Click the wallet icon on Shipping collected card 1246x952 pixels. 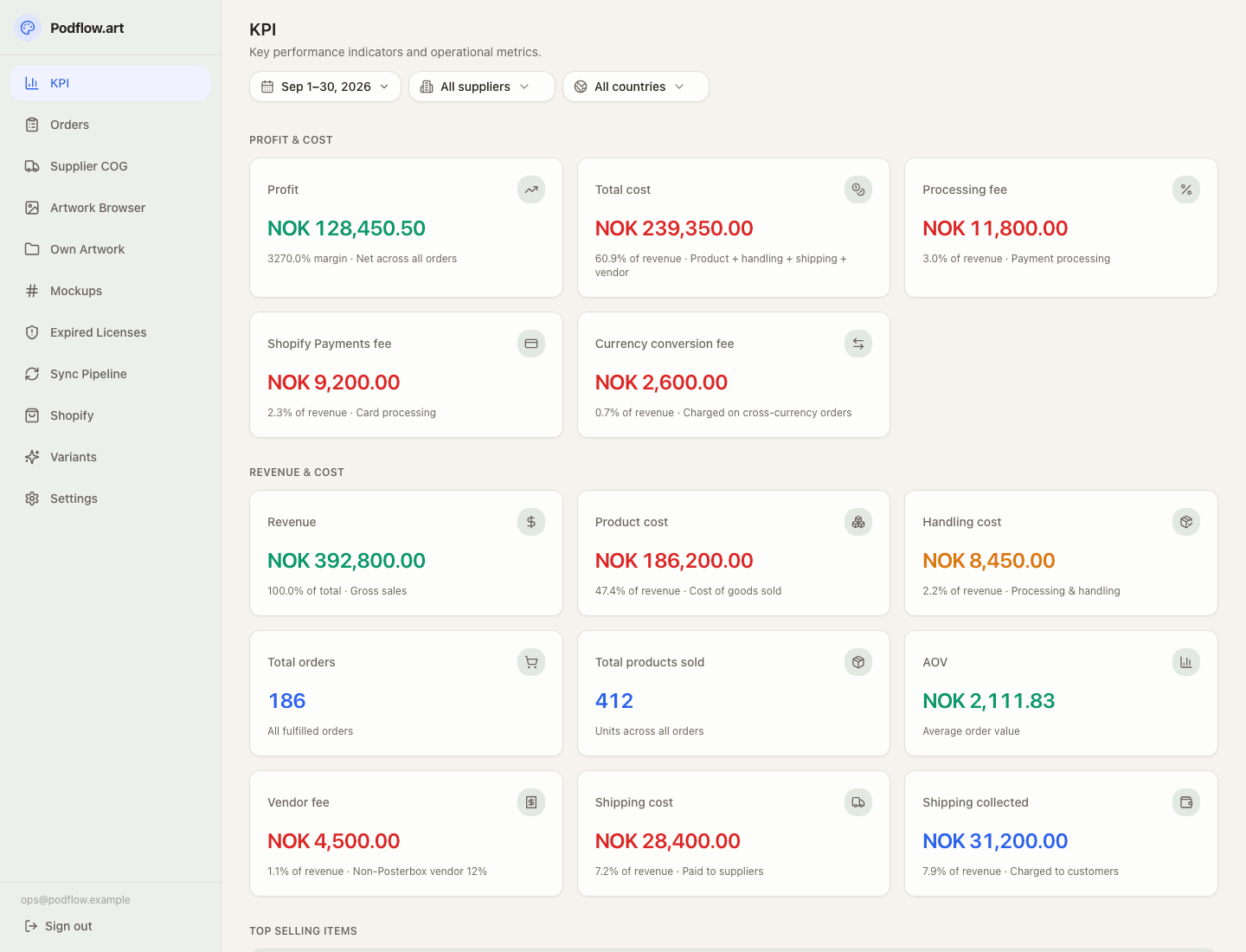tap(1186, 802)
